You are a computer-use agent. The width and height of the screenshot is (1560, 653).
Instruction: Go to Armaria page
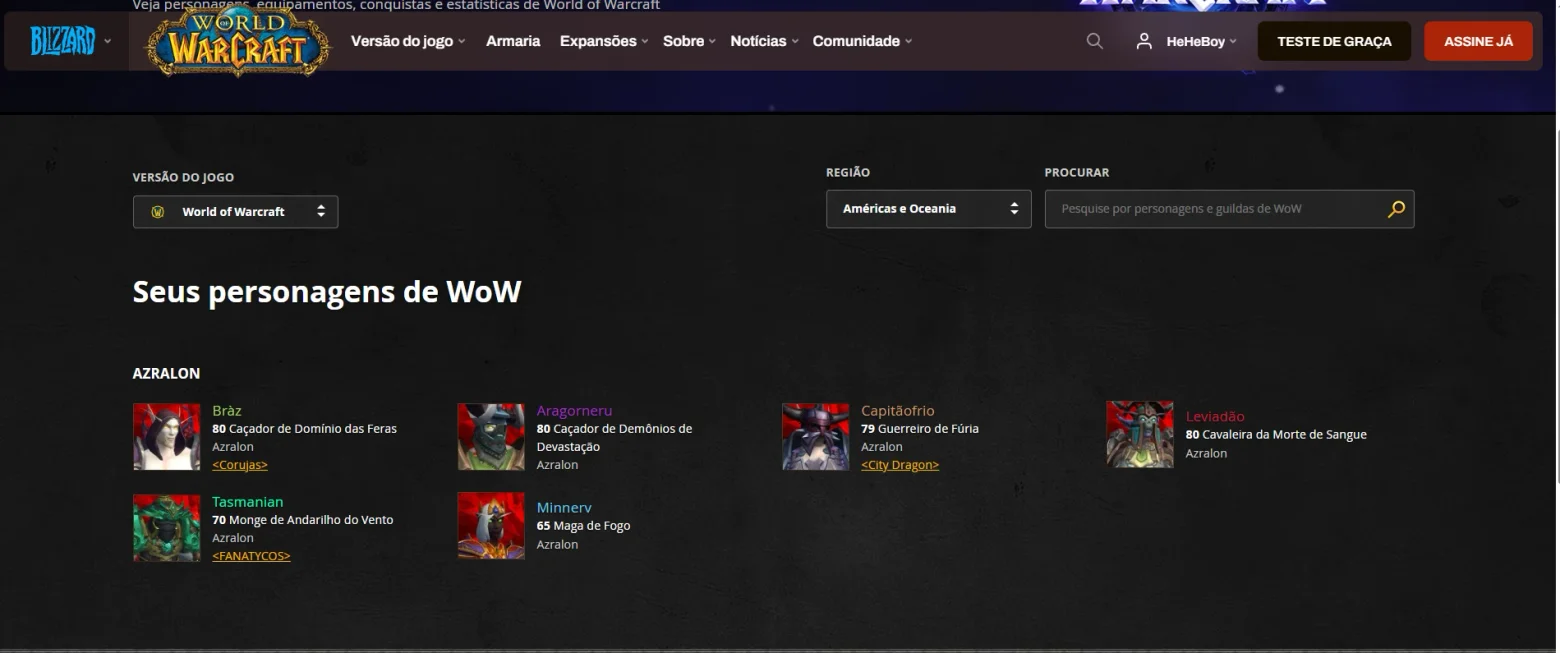pos(513,41)
